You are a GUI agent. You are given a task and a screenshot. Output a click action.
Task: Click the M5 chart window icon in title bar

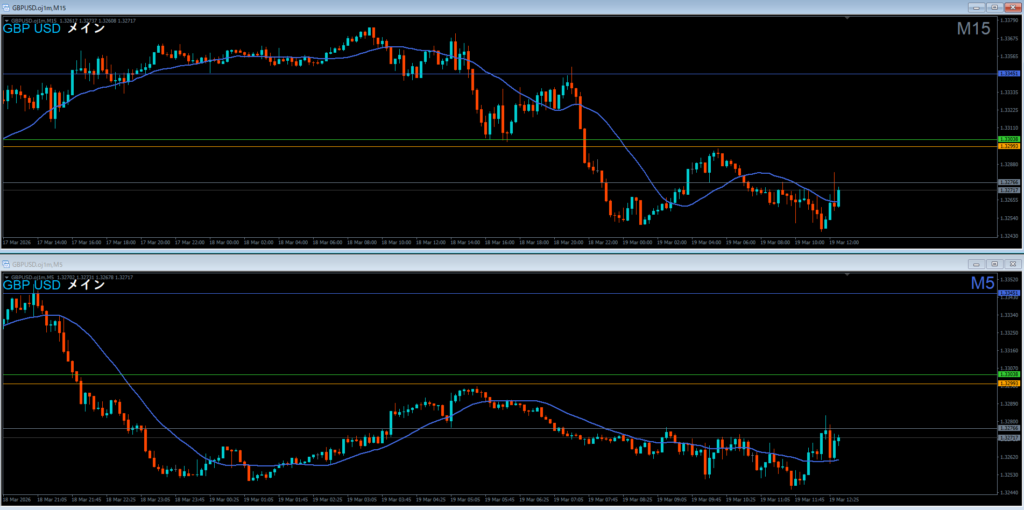(x=6, y=263)
